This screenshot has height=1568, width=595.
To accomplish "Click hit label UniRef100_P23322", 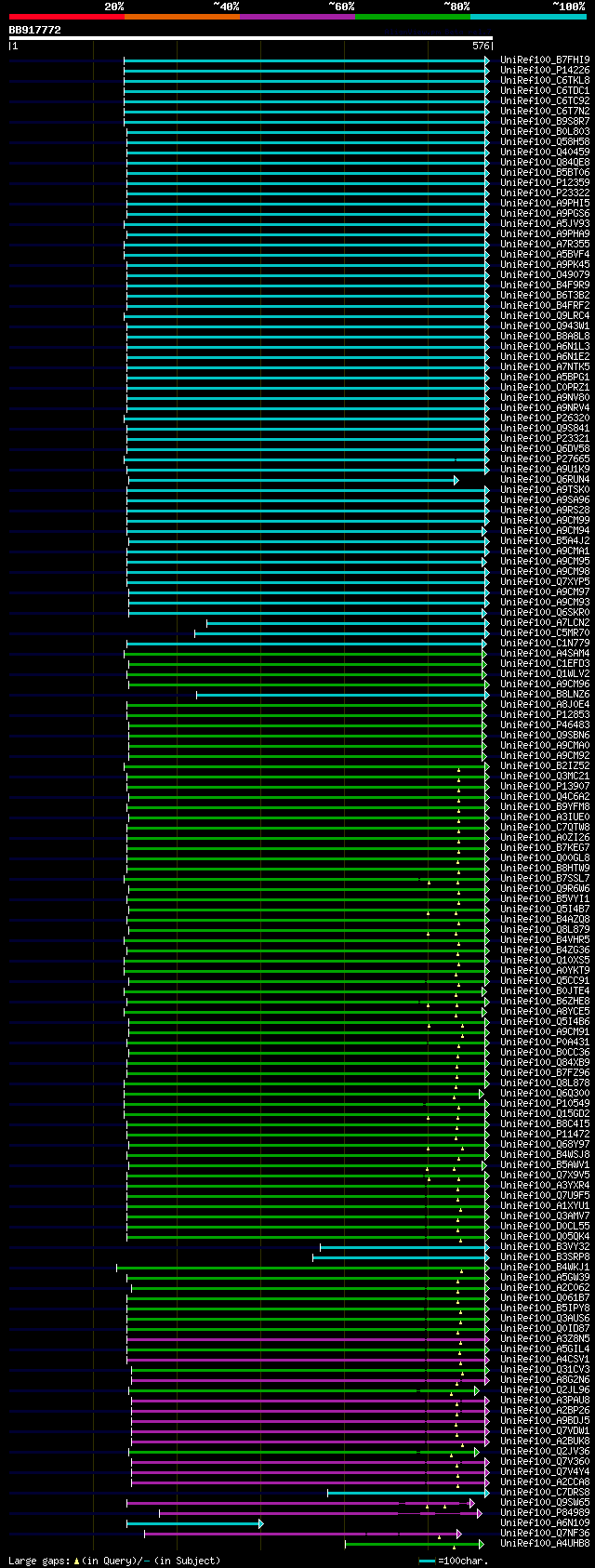I will [545, 193].
